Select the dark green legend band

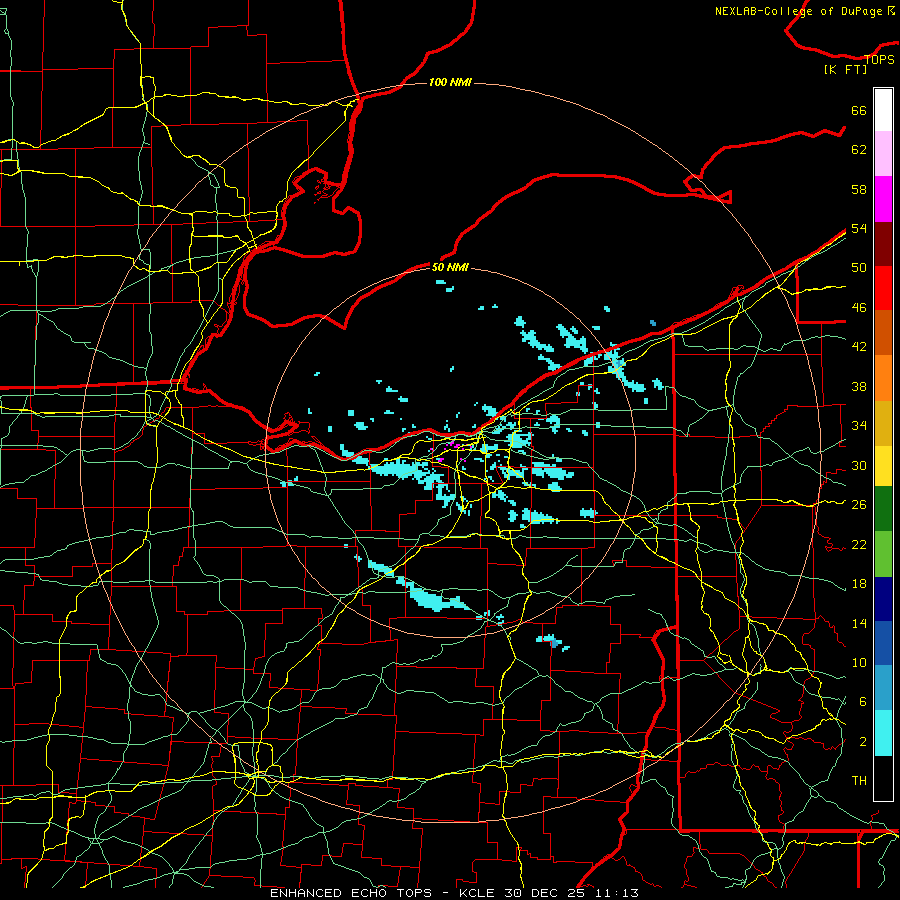click(883, 509)
